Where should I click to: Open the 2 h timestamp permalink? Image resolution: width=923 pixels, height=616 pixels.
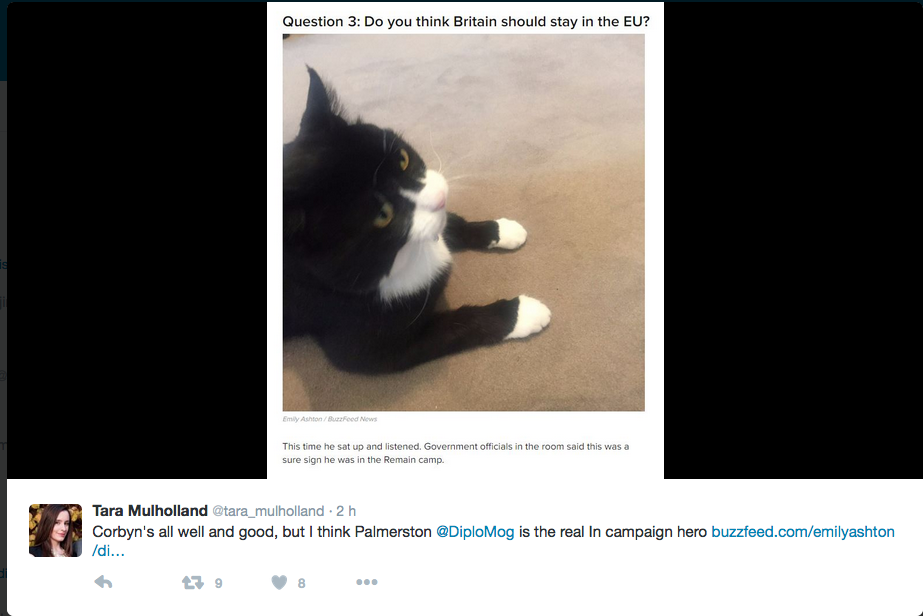(x=346, y=511)
